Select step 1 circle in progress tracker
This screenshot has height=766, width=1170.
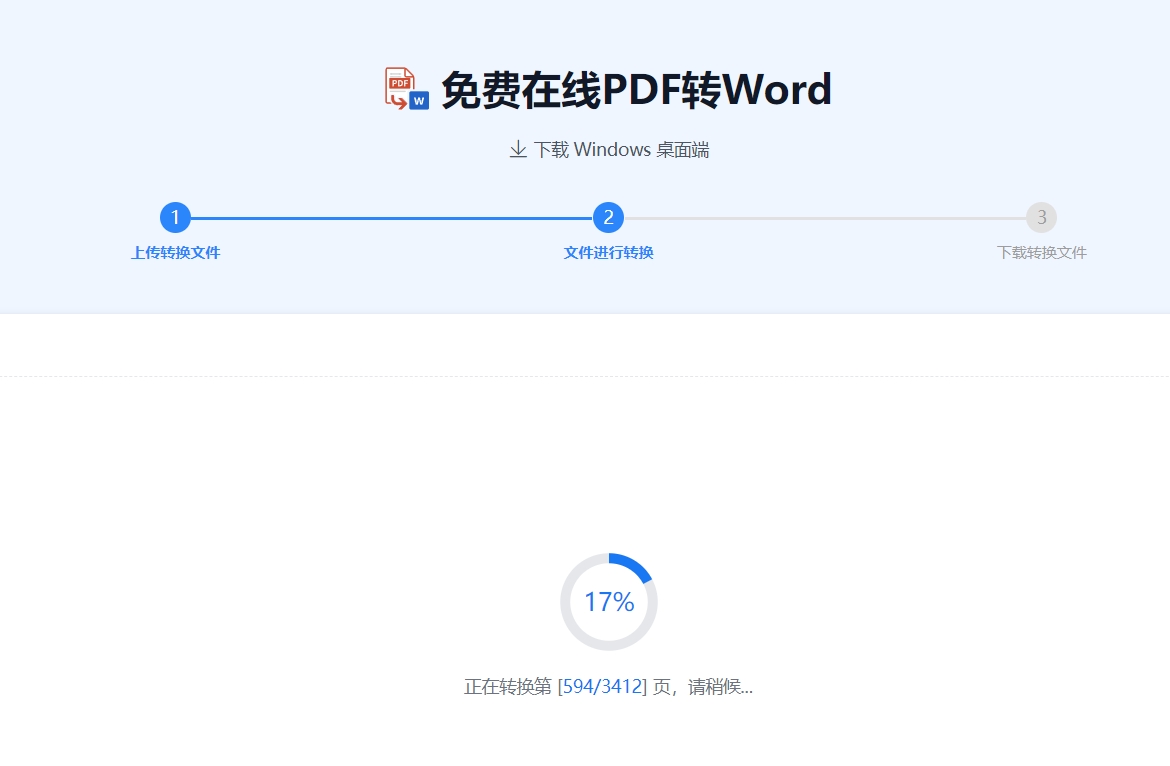pyautogui.click(x=175, y=218)
